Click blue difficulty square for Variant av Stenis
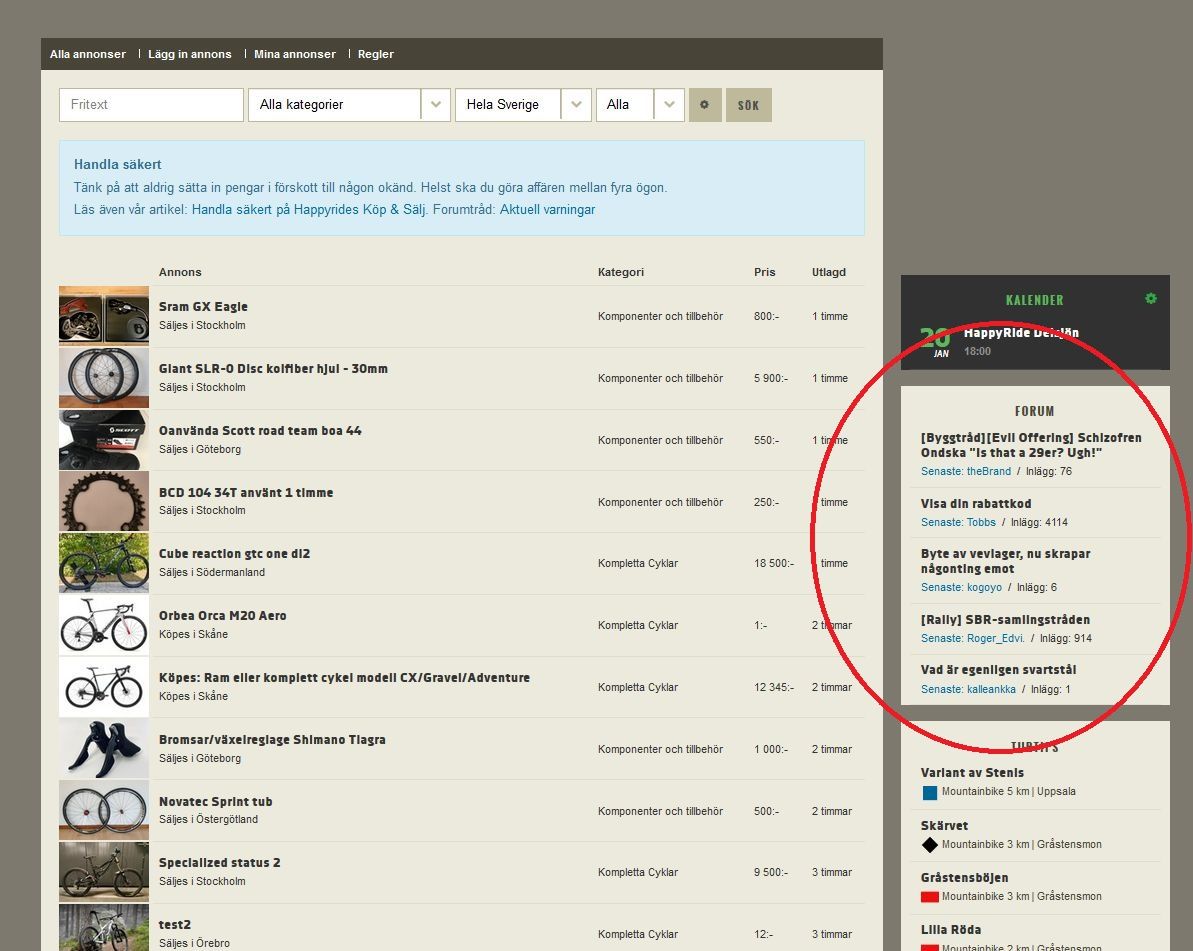 (930, 792)
